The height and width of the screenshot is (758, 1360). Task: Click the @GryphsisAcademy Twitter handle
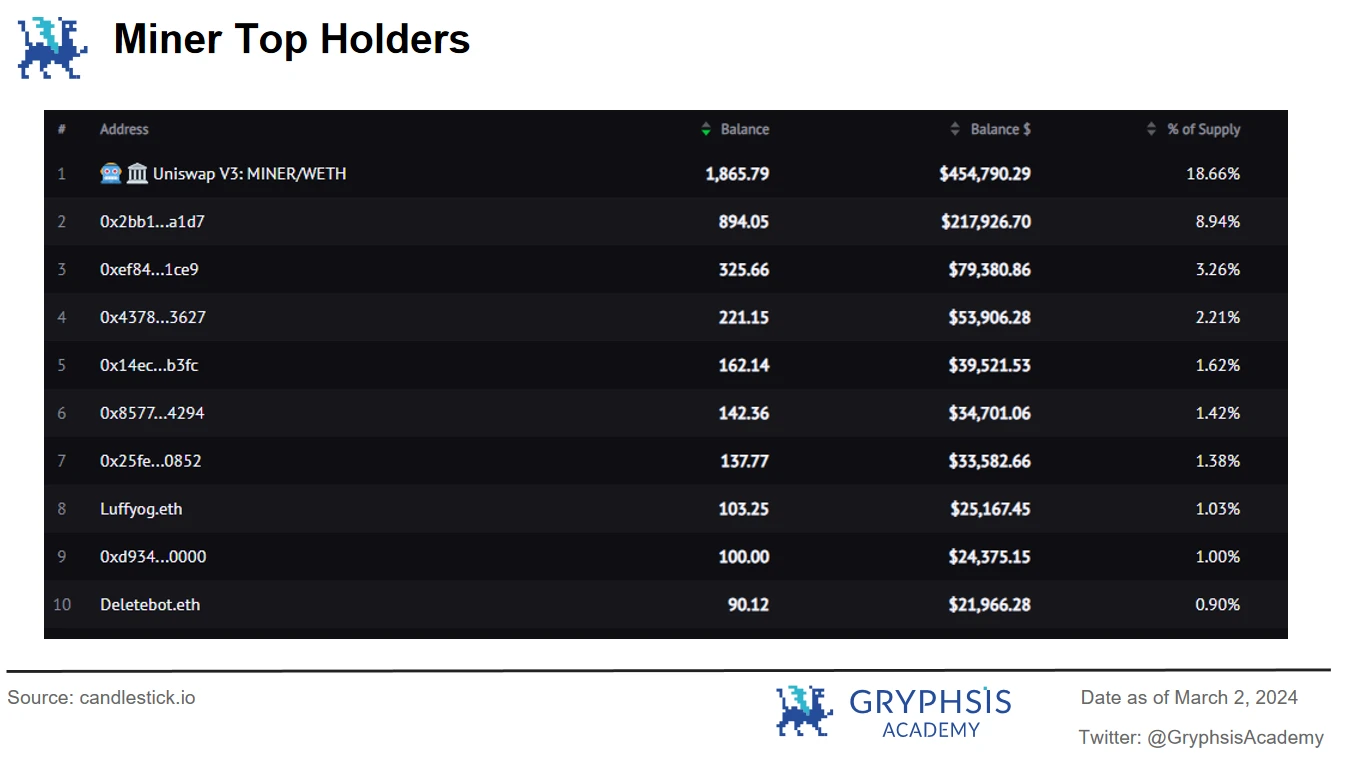click(x=1235, y=738)
